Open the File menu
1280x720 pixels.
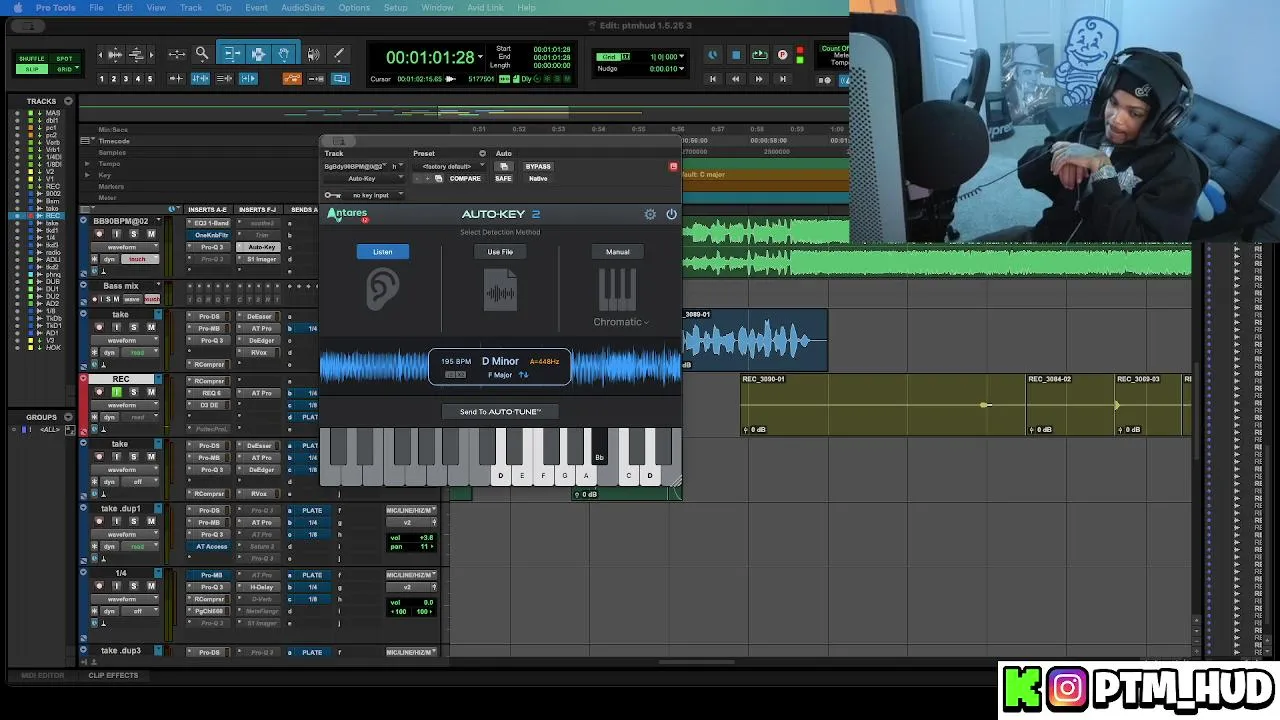coord(96,8)
